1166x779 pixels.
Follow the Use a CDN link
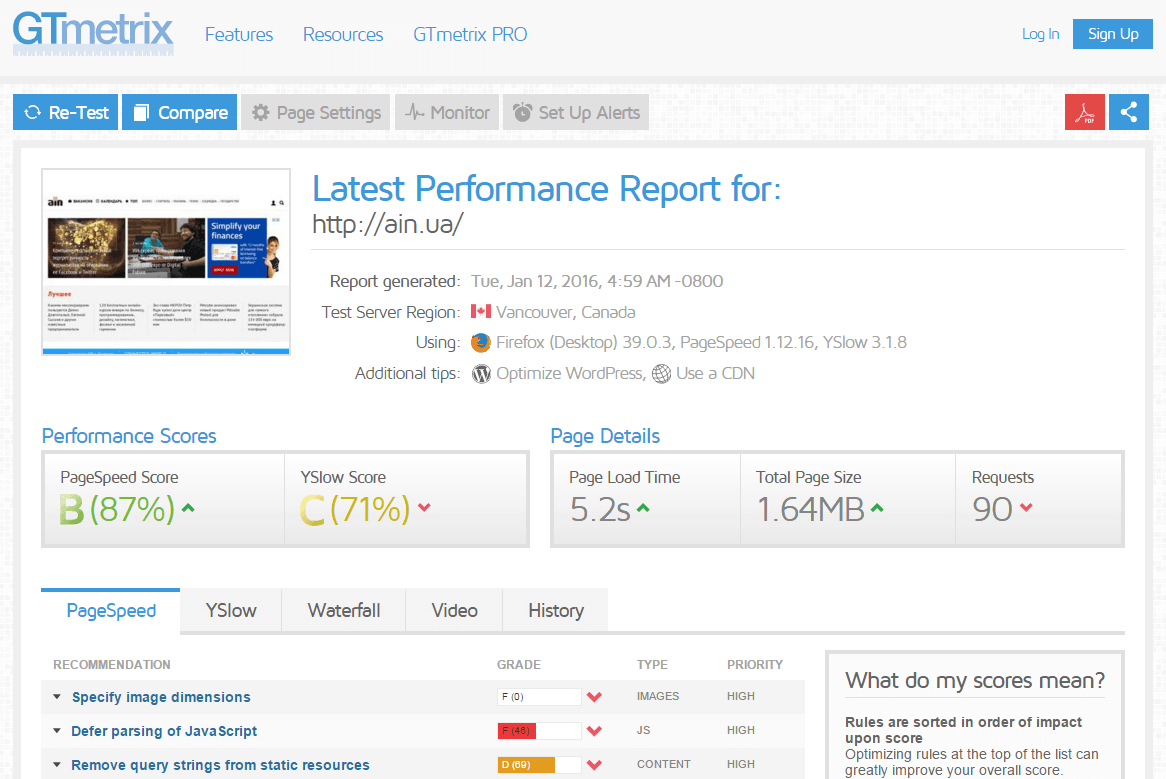click(715, 373)
